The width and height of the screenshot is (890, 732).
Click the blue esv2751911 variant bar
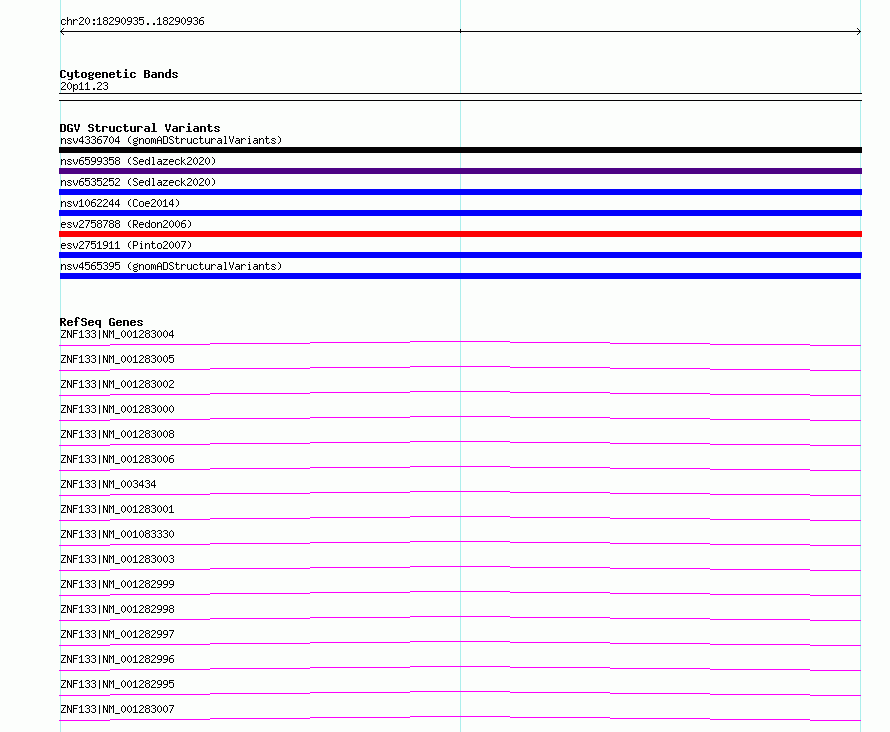(x=460, y=255)
